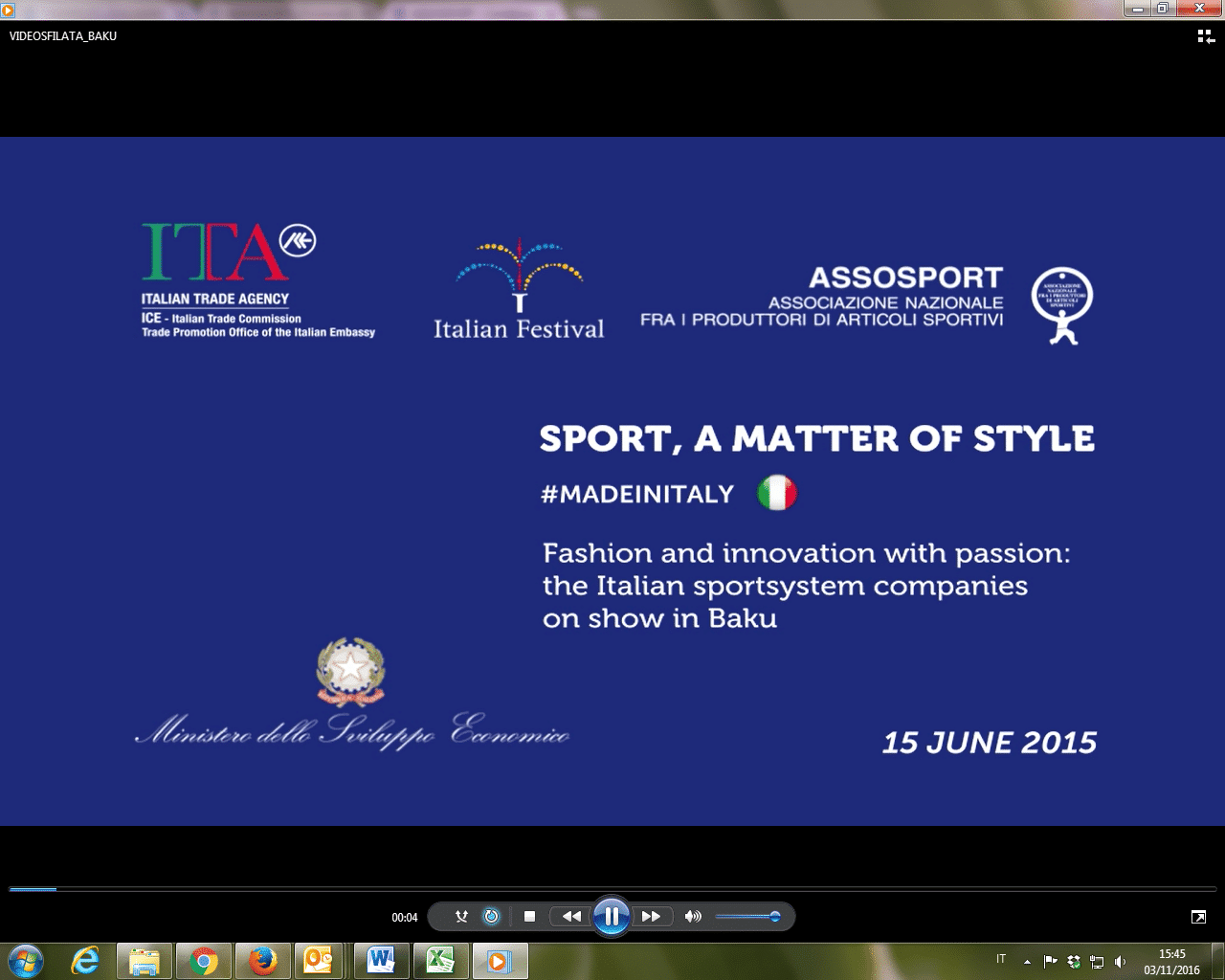Open Google Chrome from the taskbar
1225x980 pixels.
(x=203, y=960)
